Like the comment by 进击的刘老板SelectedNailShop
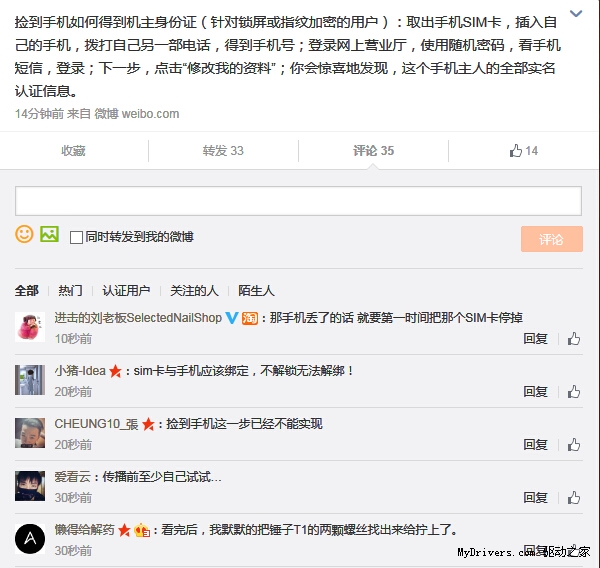 [x=574, y=339]
